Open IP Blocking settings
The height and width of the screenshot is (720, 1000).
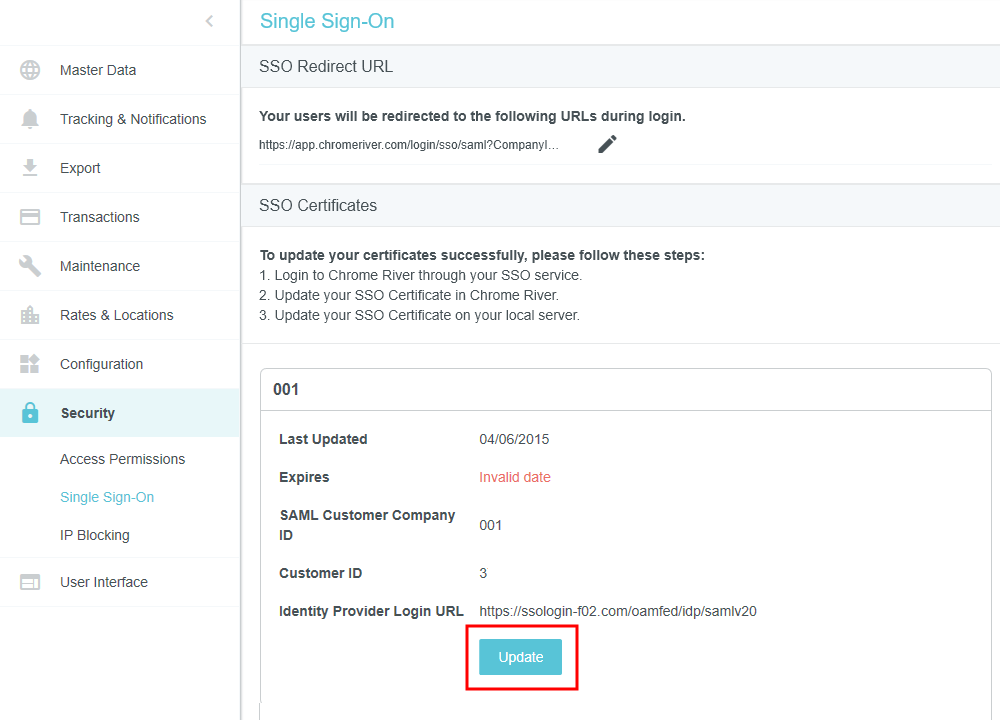coord(95,535)
